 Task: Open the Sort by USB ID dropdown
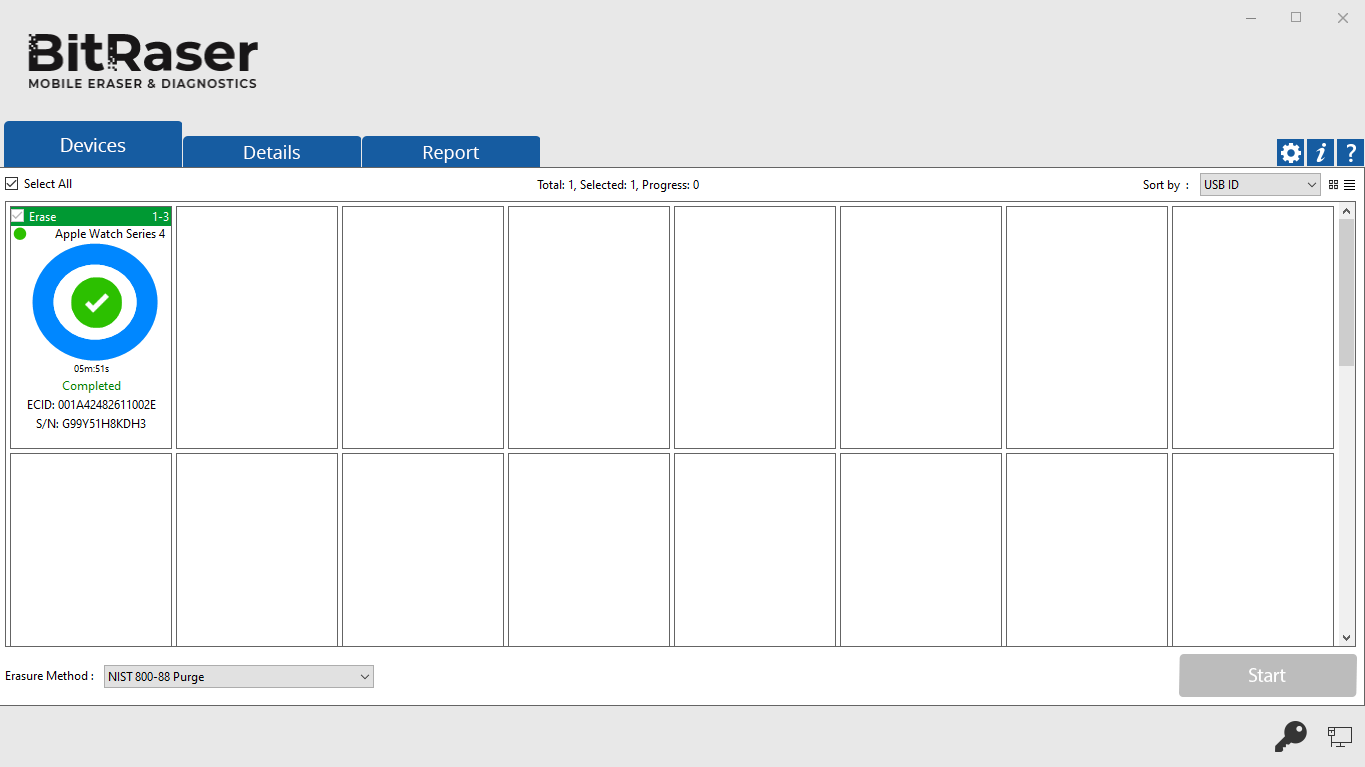[1260, 185]
